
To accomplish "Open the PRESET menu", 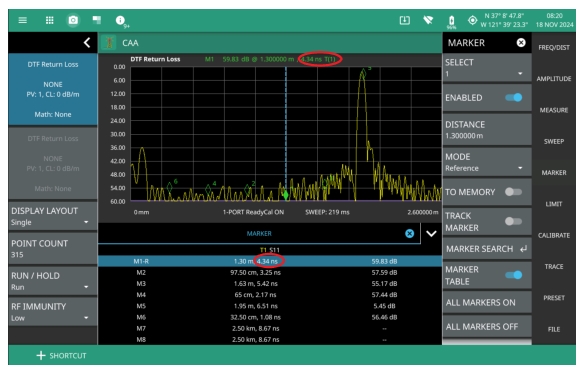I will click(554, 298).
